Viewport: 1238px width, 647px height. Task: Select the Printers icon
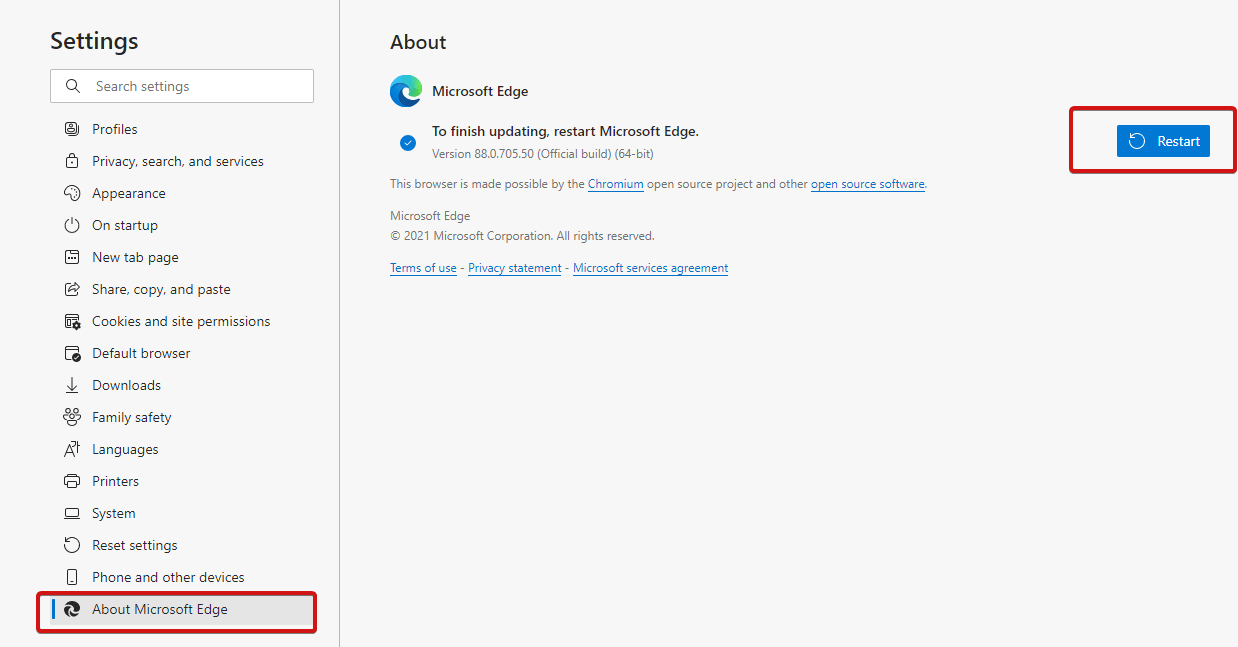pyautogui.click(x=71, y=480)
